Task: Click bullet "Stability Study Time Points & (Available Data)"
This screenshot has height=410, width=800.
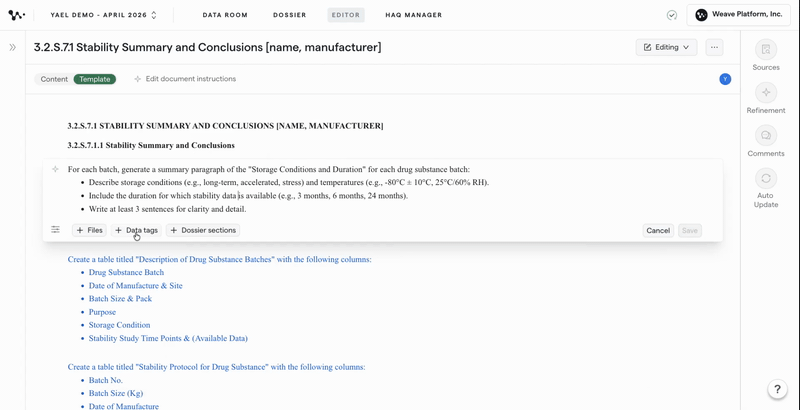Action: [168, 339]
